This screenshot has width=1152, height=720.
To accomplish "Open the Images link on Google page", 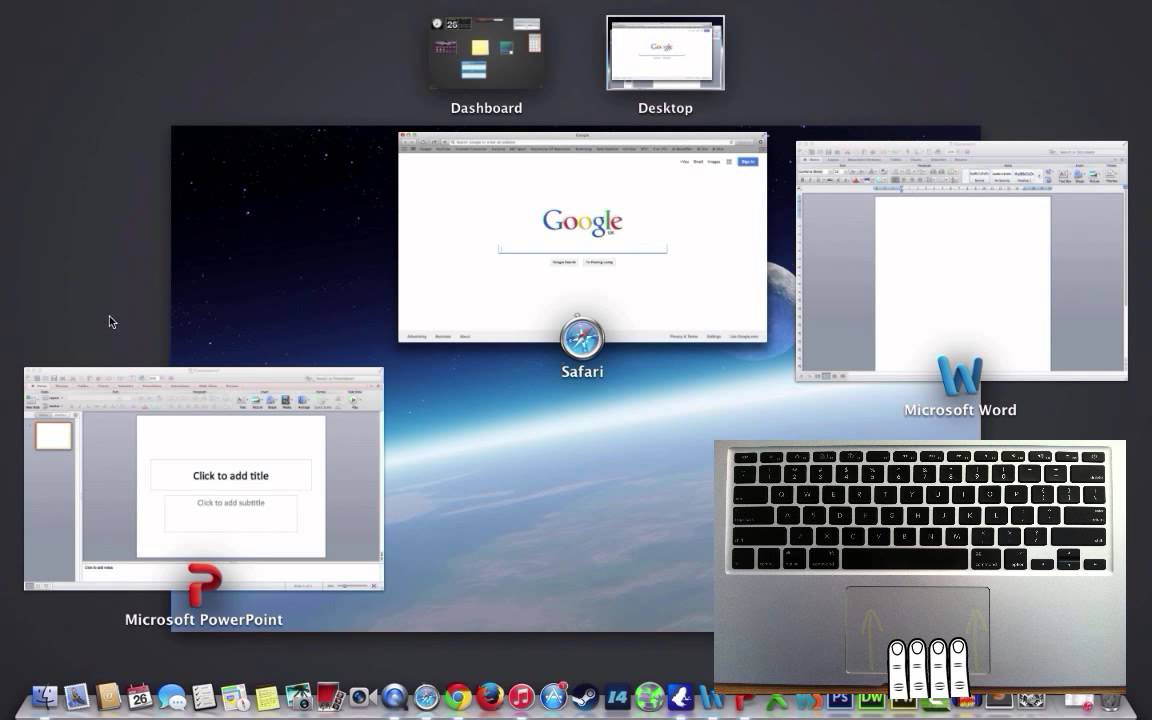I will (713, 162).
